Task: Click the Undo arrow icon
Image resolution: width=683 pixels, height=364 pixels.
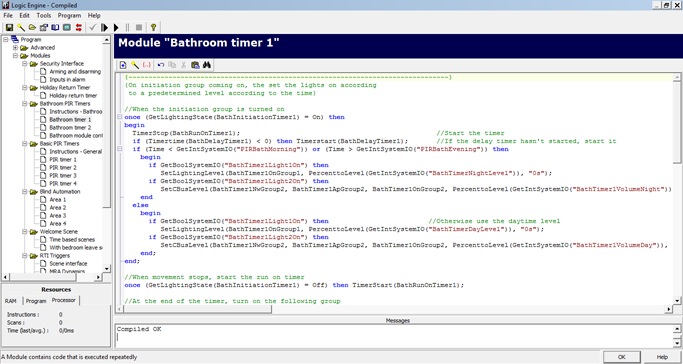Action: pos(161,65)
